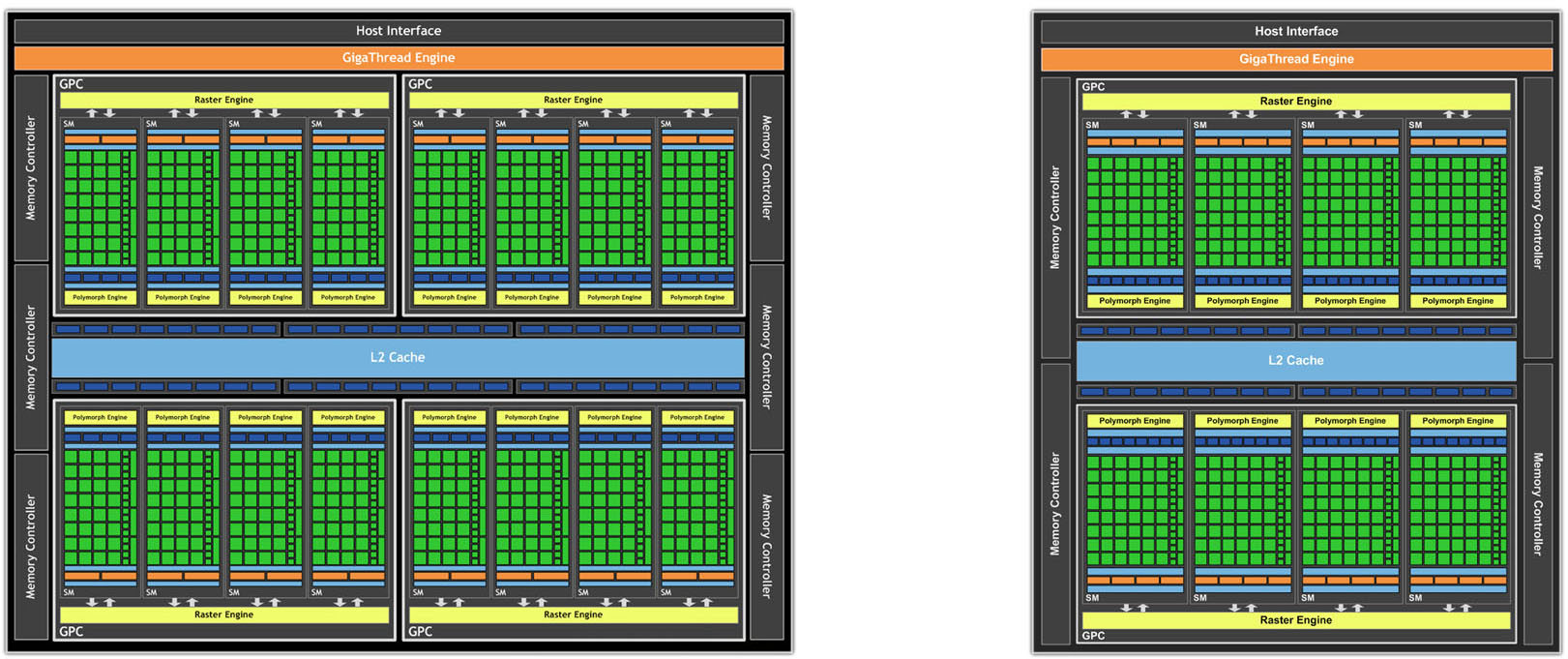
Task: Click top-right Memory Controller in right diagram
Action: 1537,217
